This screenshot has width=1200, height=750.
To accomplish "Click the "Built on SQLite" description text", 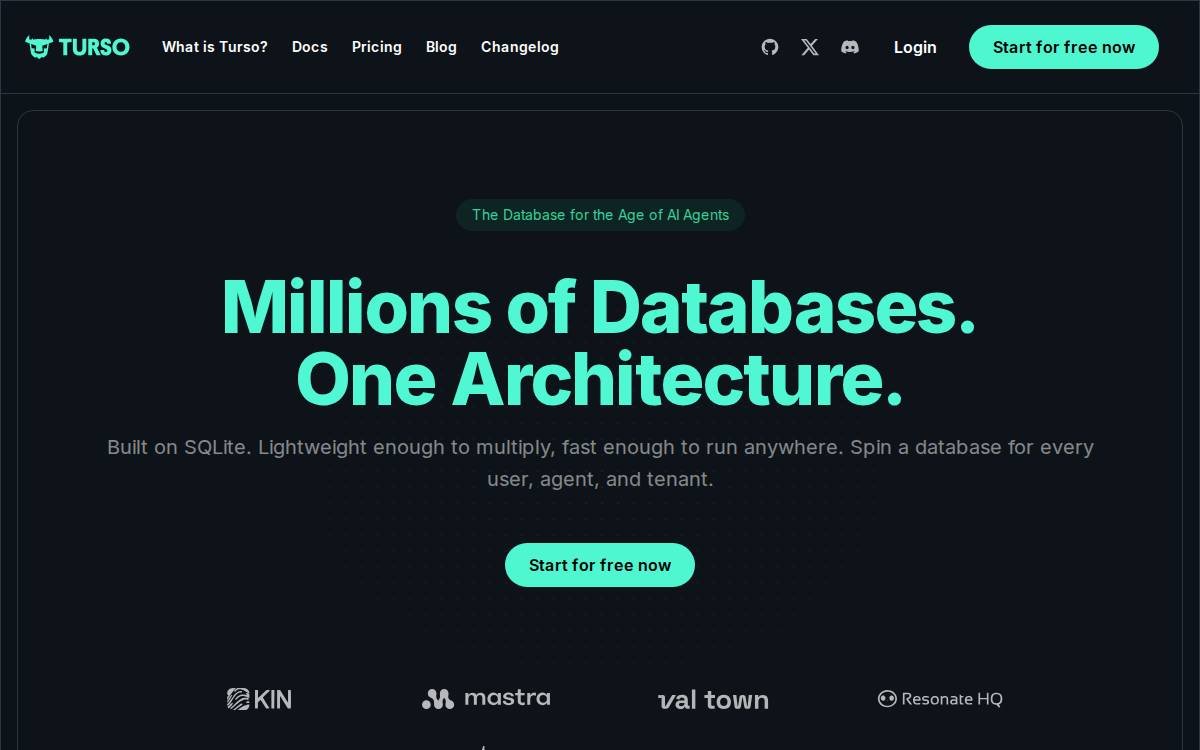I will pos(600,463).
